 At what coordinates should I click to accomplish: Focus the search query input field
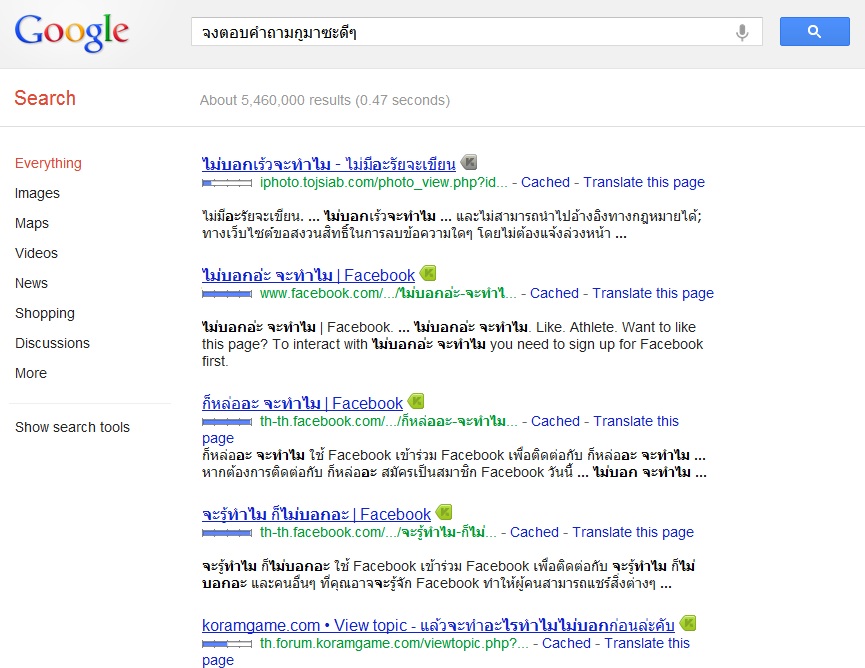coord(477,31)
